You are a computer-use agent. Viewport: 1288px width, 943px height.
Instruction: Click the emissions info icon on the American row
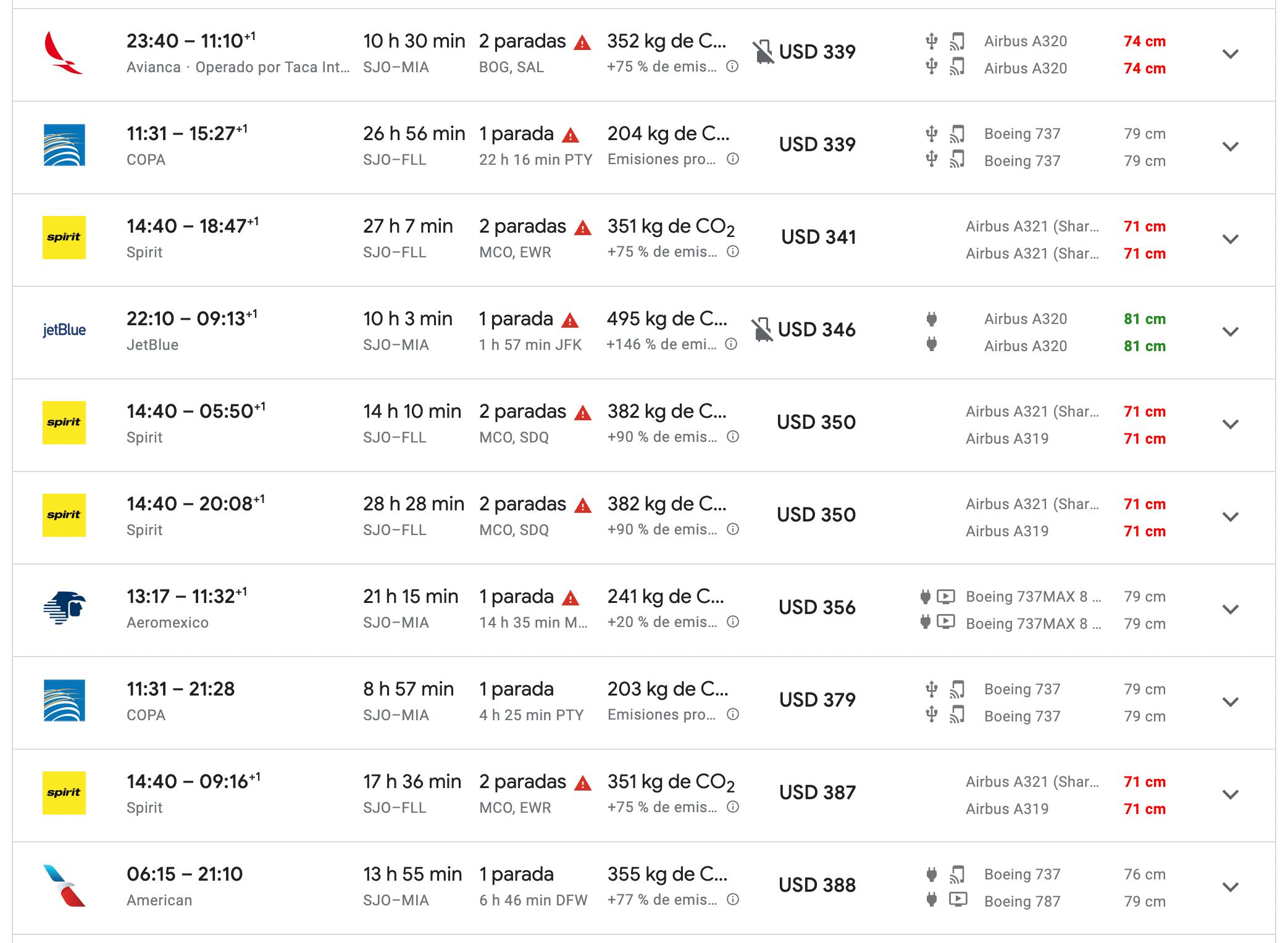tap(732, 900)
